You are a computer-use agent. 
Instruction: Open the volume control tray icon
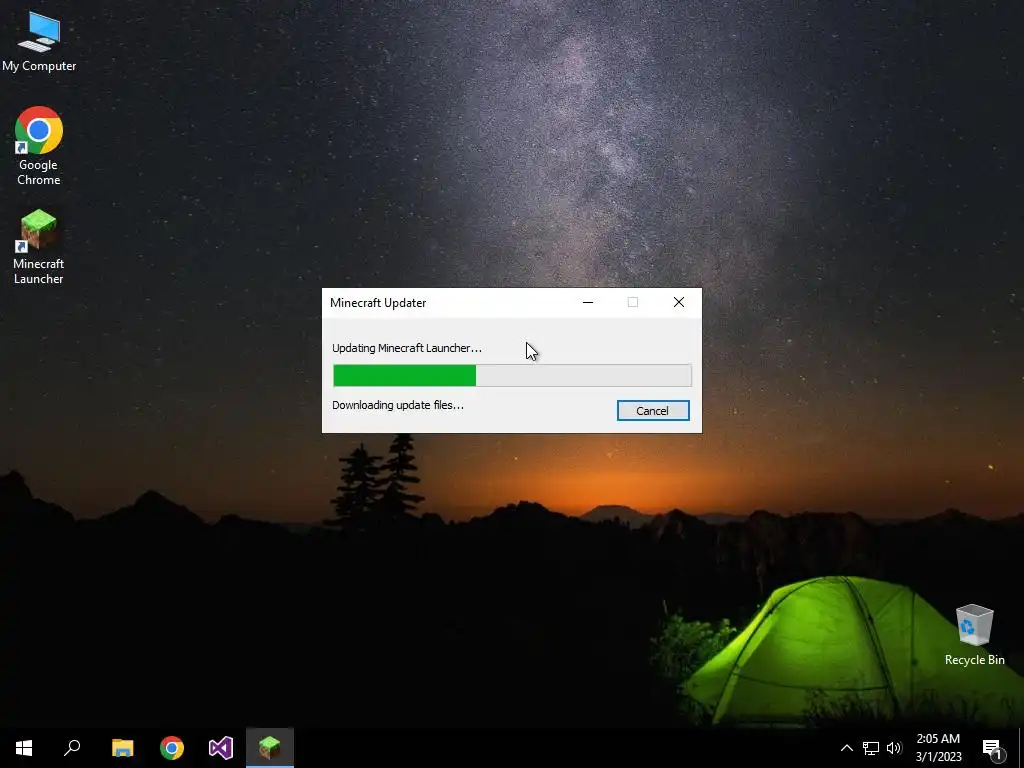[894, 748]
